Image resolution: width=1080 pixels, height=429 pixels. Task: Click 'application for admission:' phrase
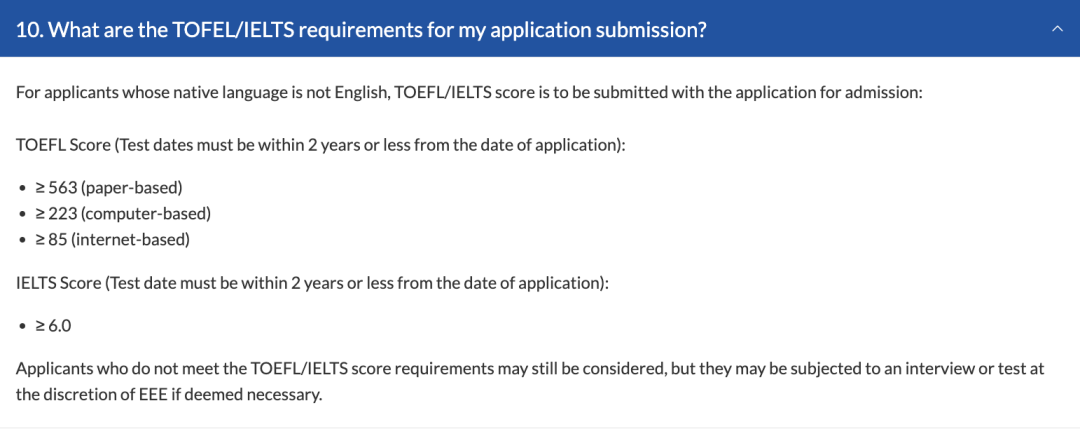829,92
